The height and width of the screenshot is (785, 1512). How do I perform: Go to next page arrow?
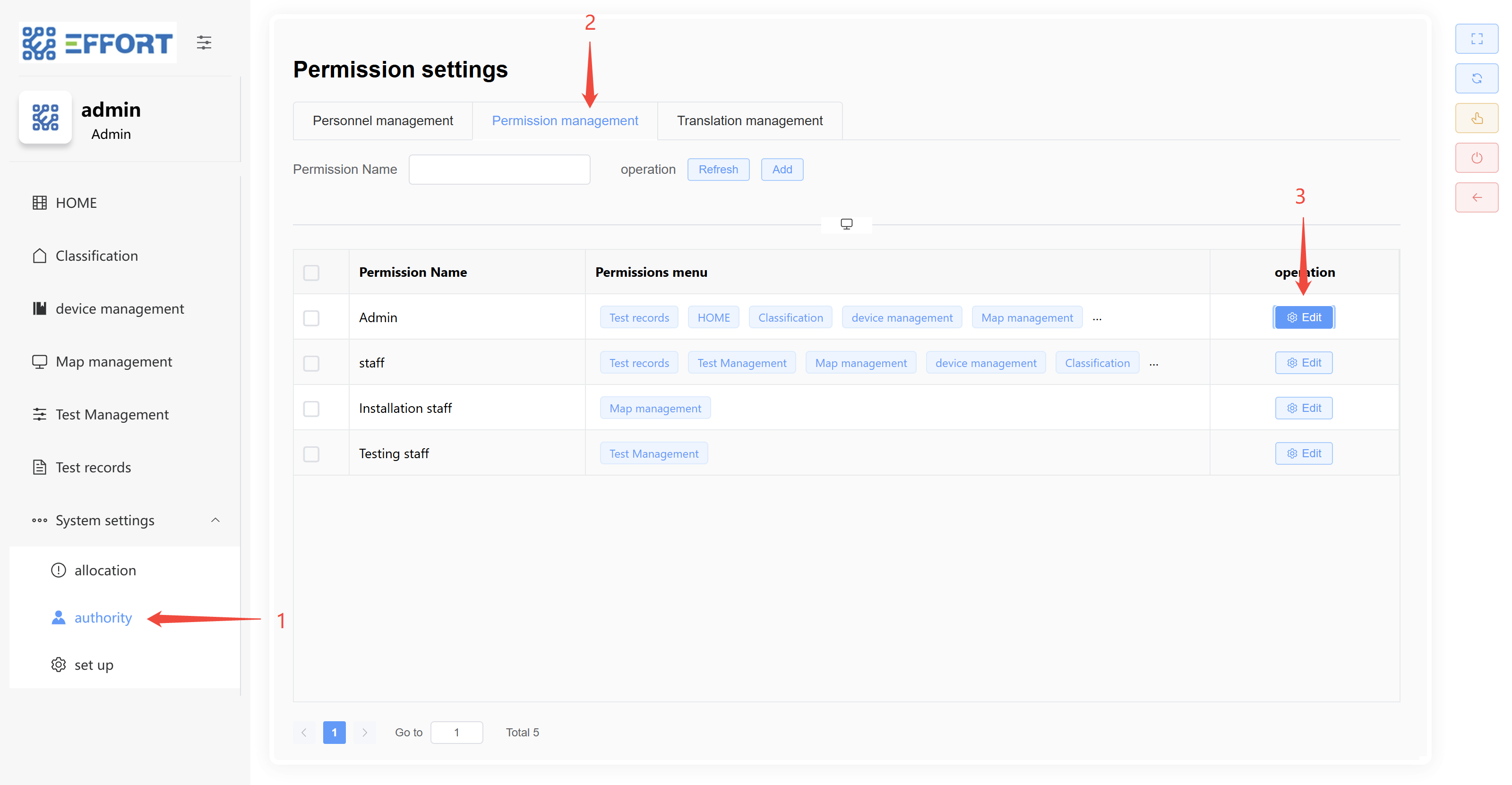[364, 732]
